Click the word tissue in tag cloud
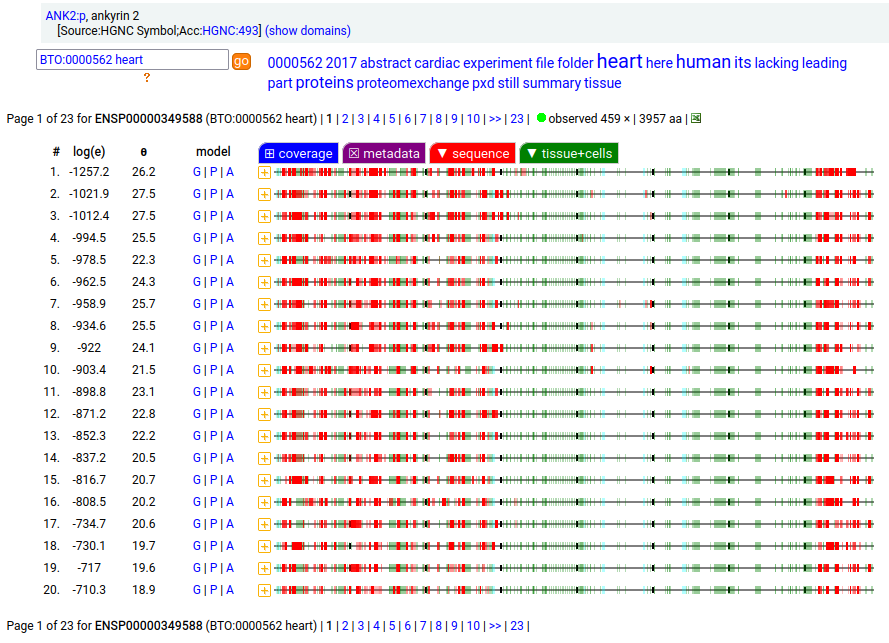The width and height of the screenshot is (889, 643). [603, 83]
